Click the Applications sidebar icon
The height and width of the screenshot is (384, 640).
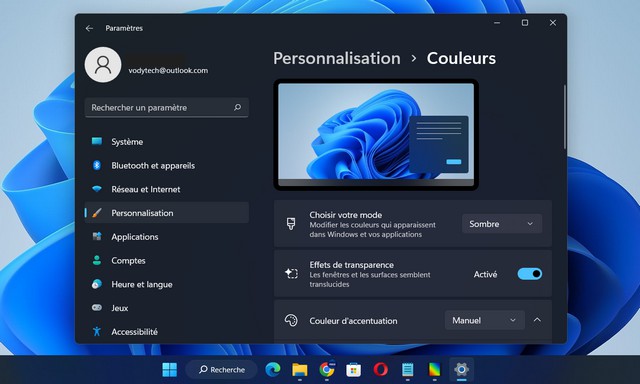coord(97,236)
